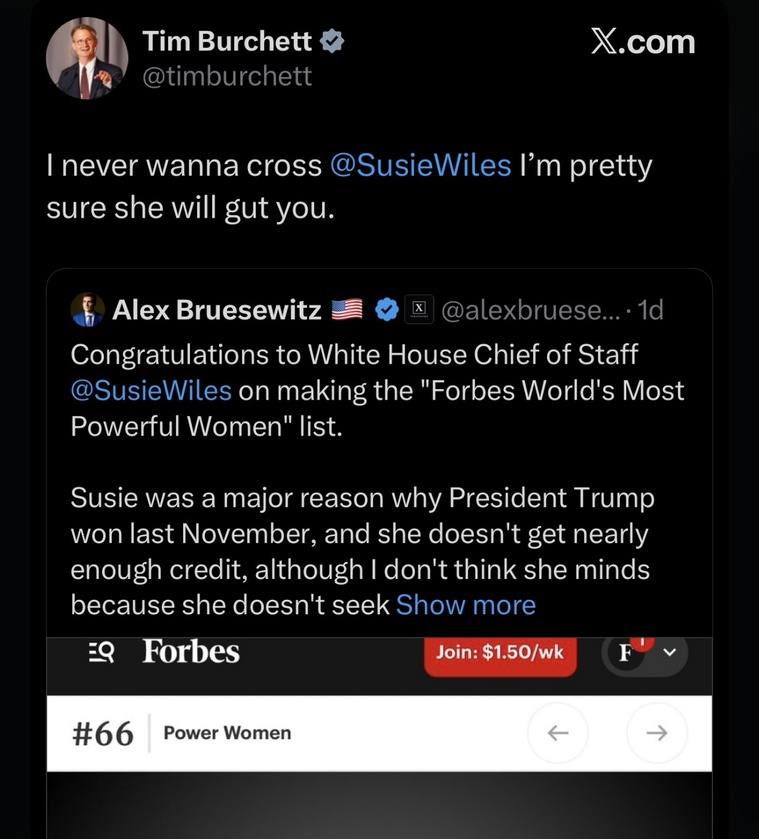Click the X.com logo

click(x=642, y=41)
